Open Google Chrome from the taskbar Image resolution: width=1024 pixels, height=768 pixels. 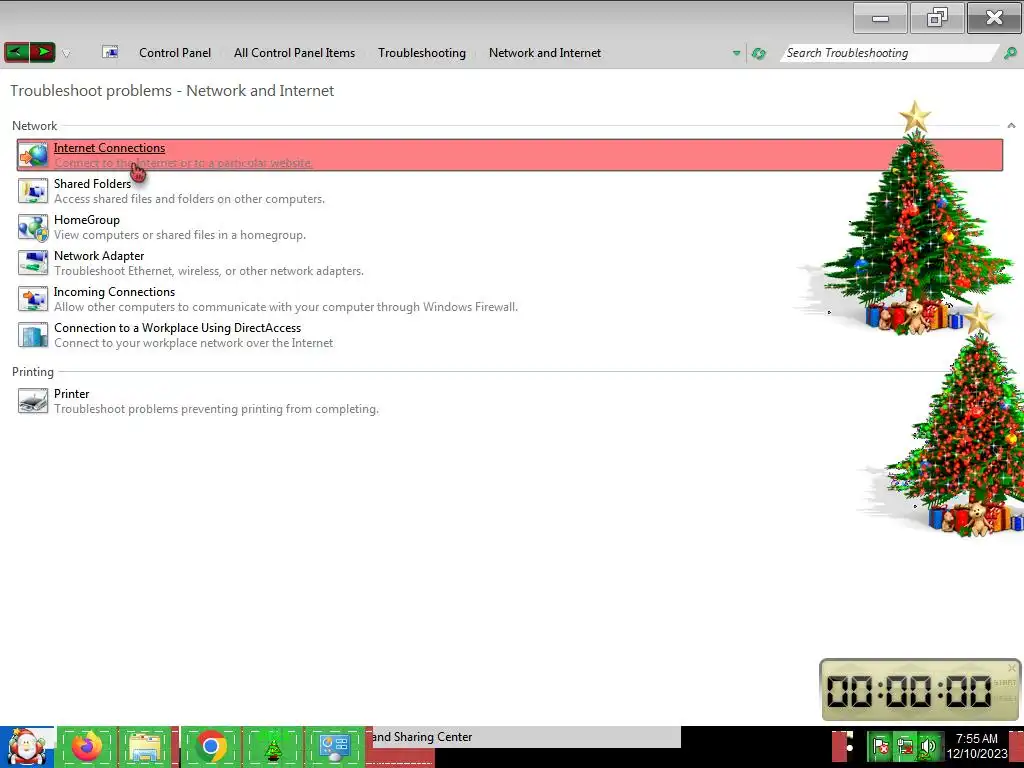(x=210, y=746)
